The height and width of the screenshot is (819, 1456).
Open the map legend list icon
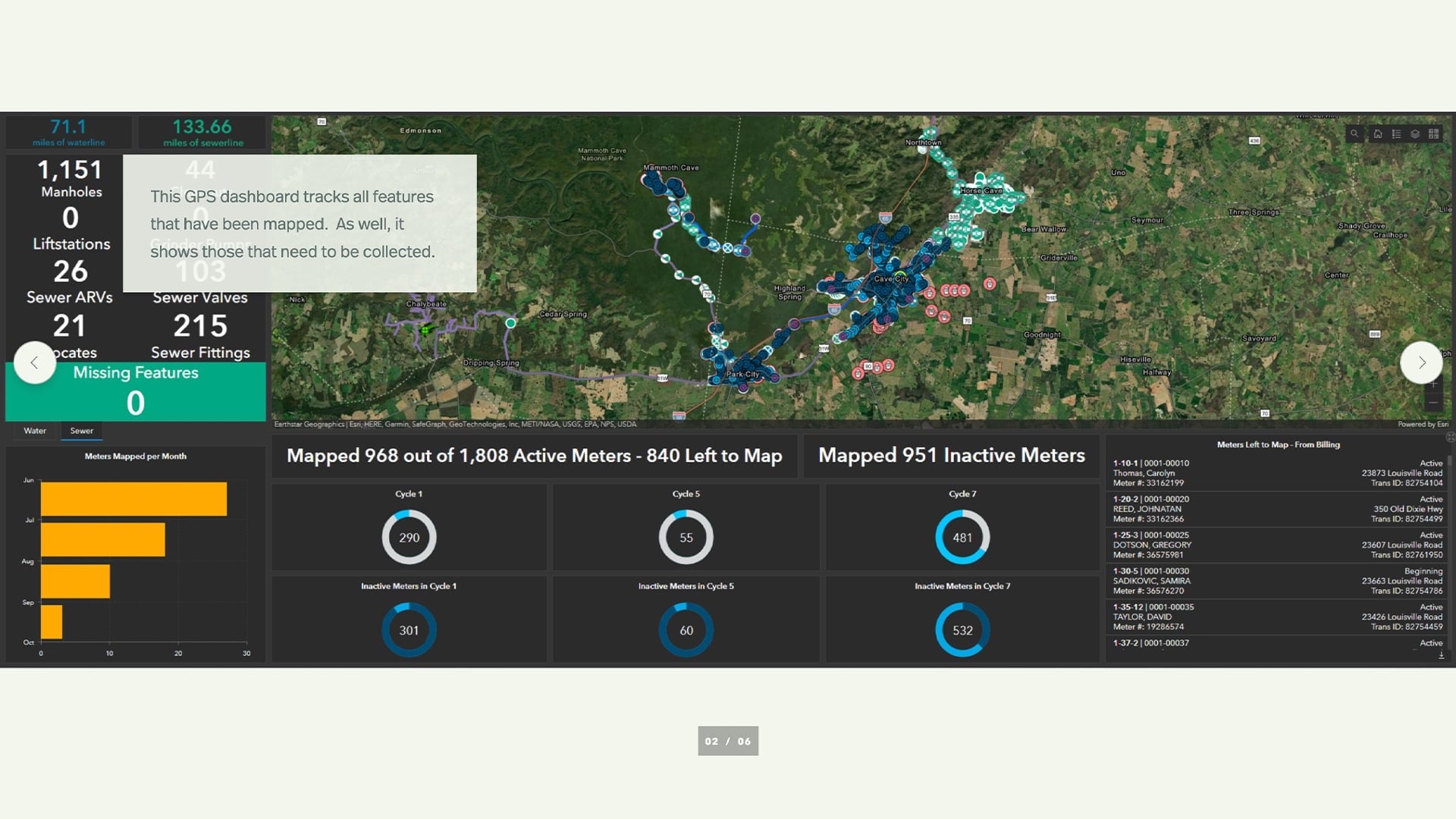click(x=1396, y=133)
